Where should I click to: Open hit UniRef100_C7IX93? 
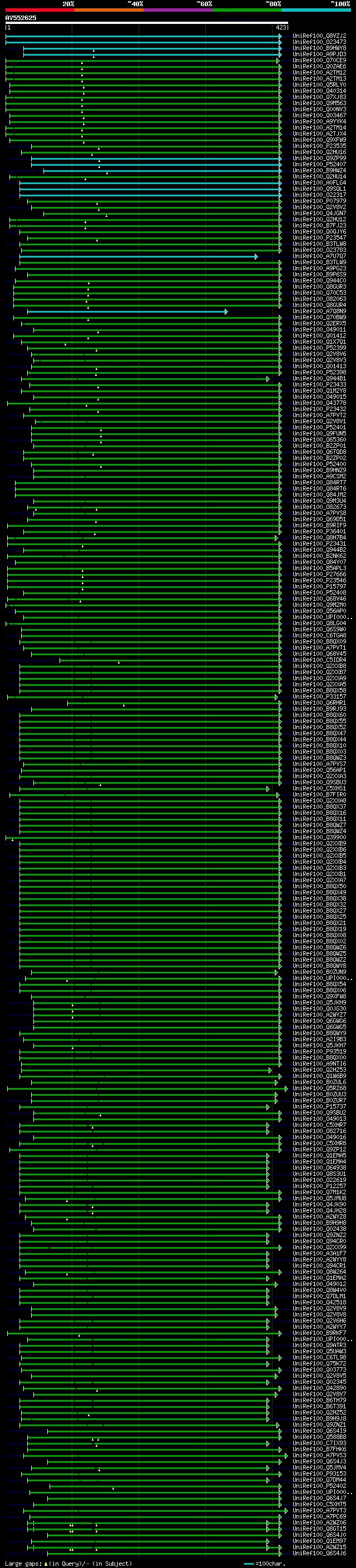[319, 1443]
